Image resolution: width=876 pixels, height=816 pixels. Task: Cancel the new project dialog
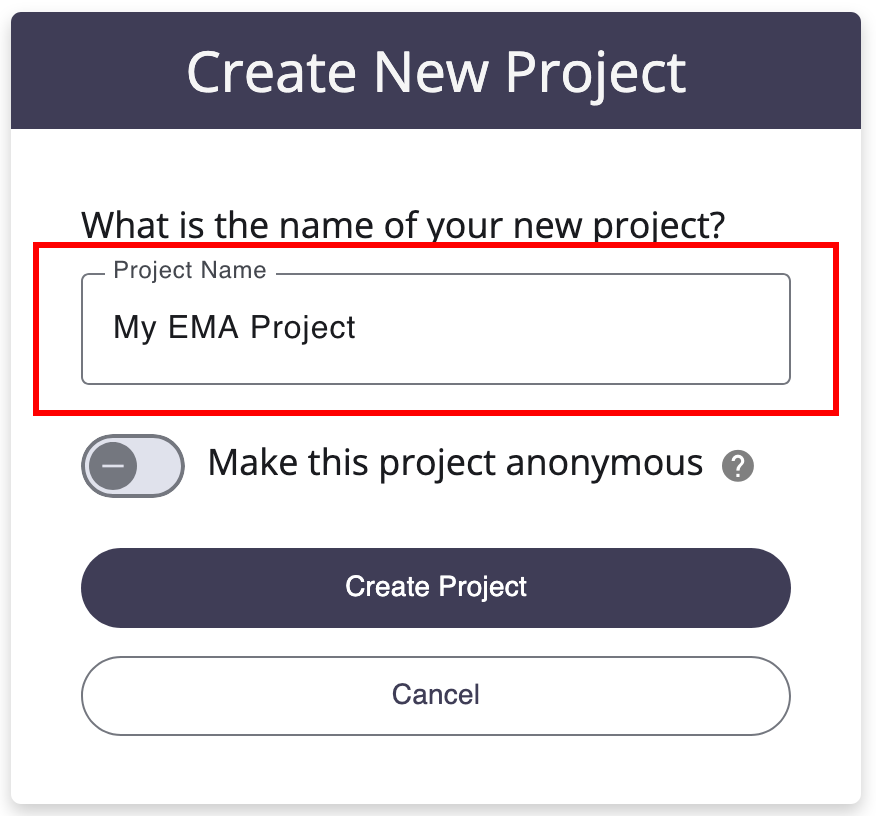[x=436, y=695]
